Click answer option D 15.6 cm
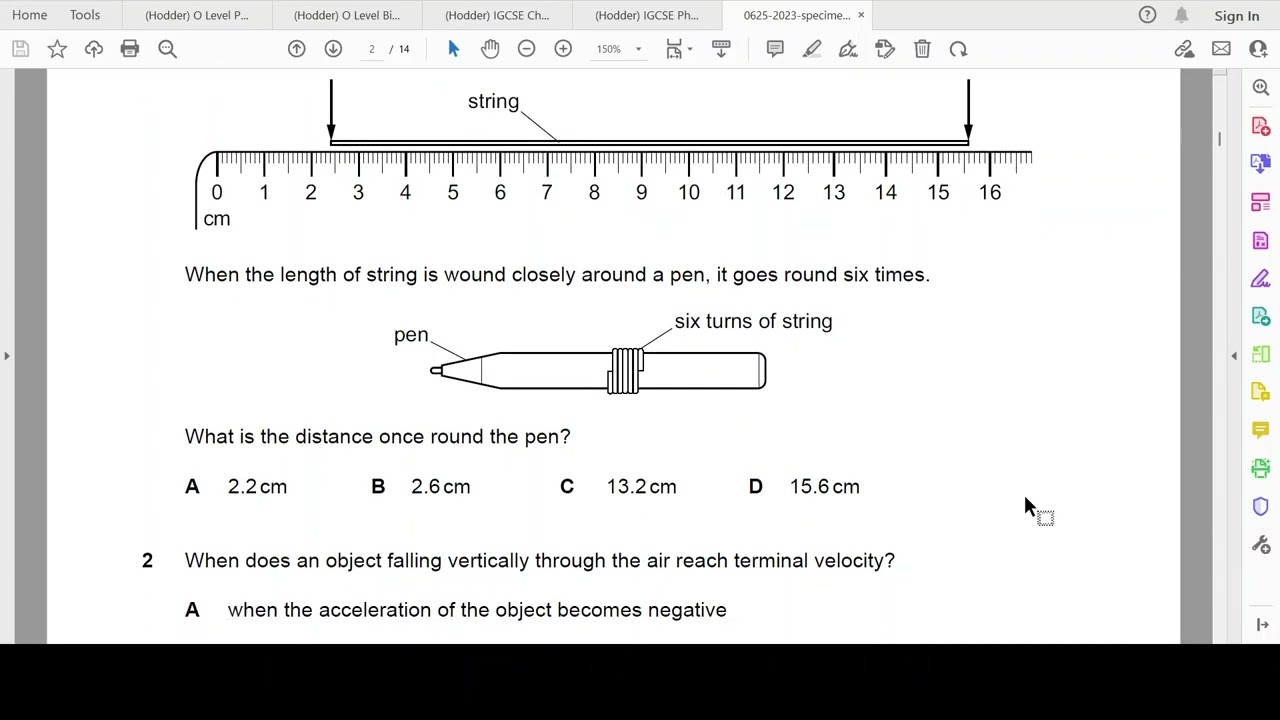1280x720 pixels. [804, 487]
